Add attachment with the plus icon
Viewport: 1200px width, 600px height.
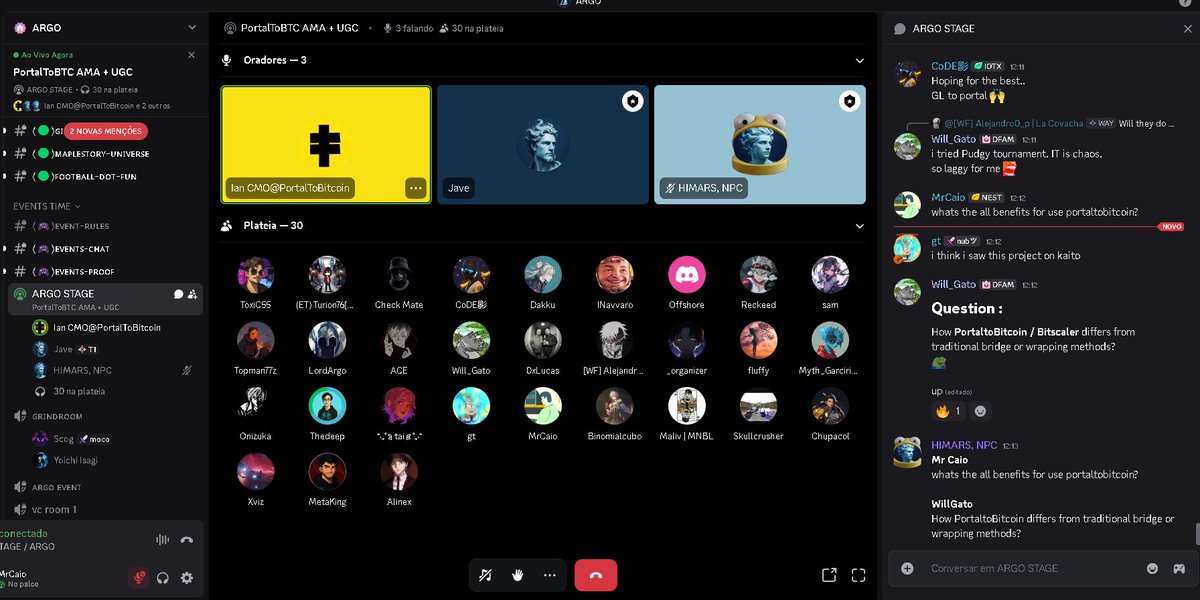(907, 568)
